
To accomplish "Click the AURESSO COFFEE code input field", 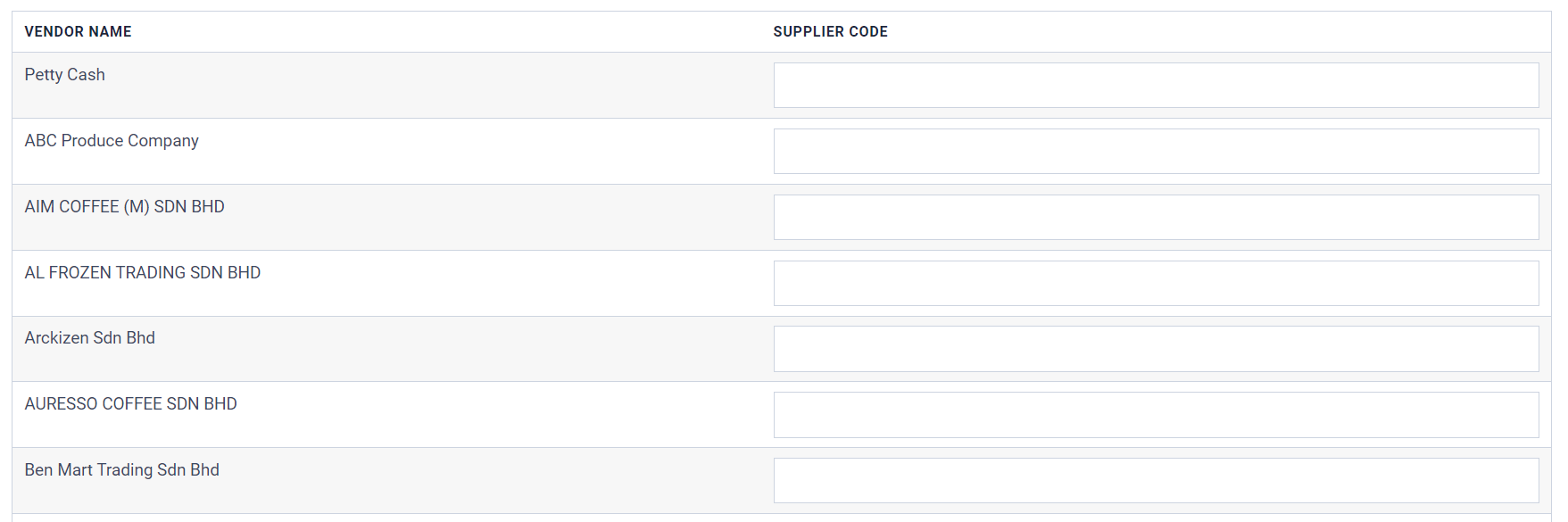I will (1156, 414).
